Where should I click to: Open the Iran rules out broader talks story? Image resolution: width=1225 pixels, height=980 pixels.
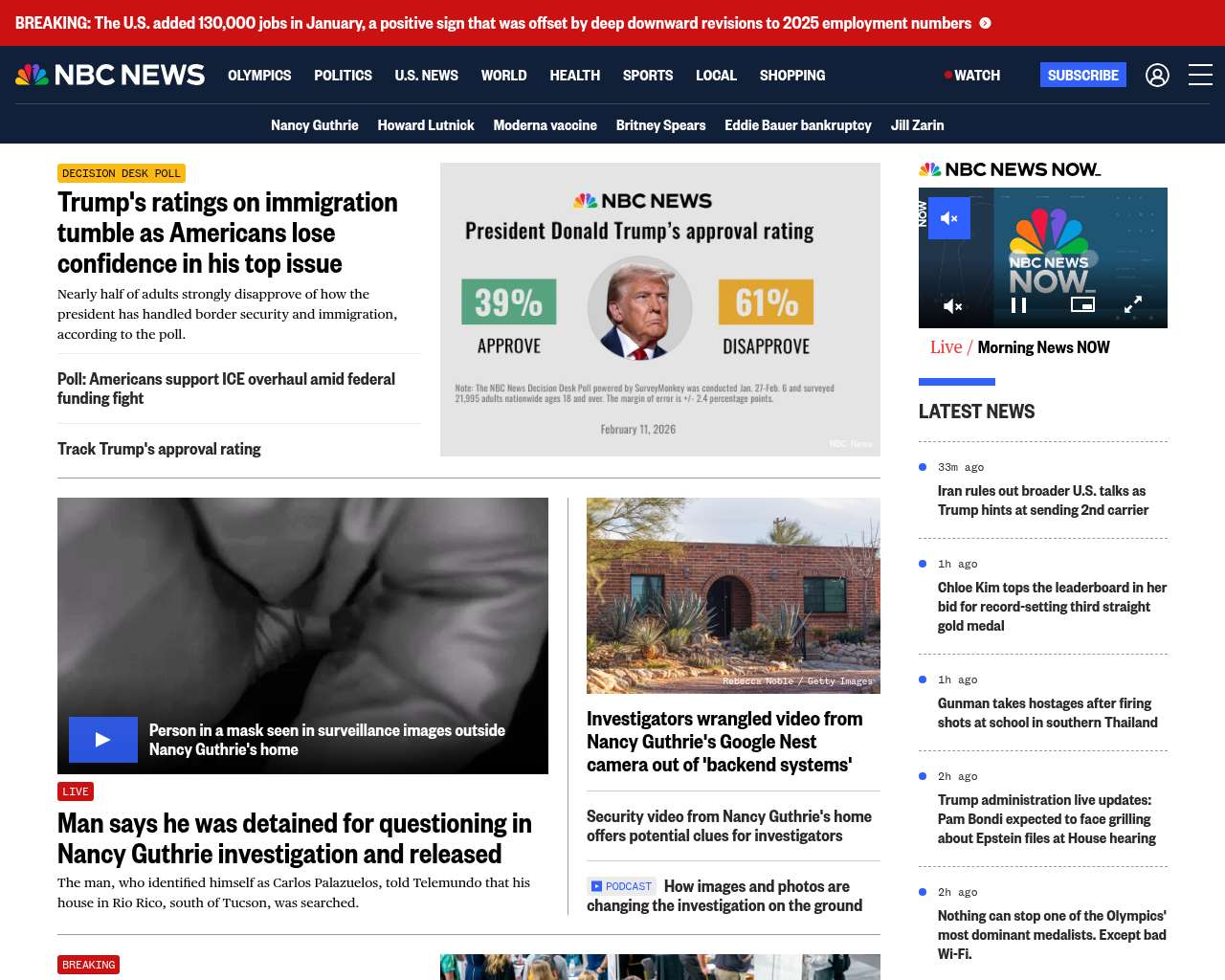(x=1043, y=501)
